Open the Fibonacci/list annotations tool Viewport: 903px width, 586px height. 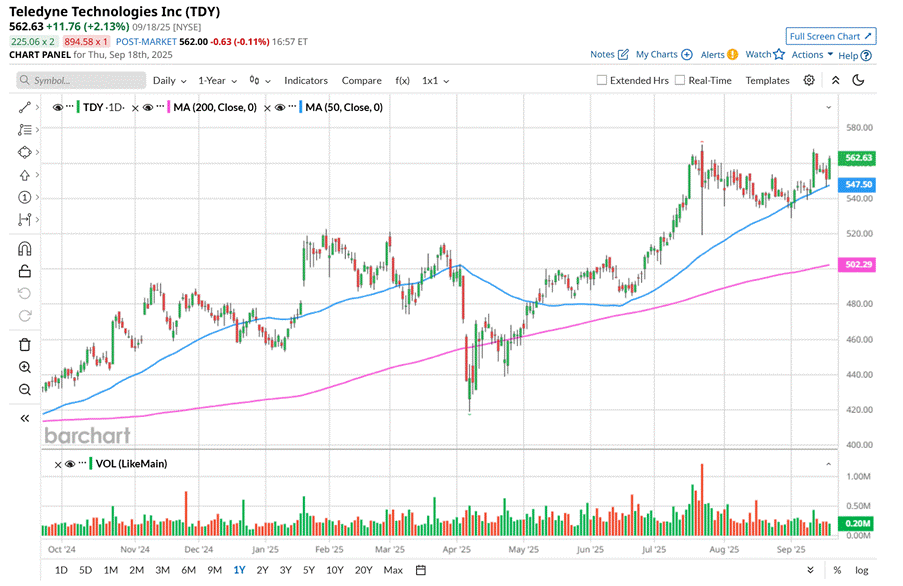[24, 130]
